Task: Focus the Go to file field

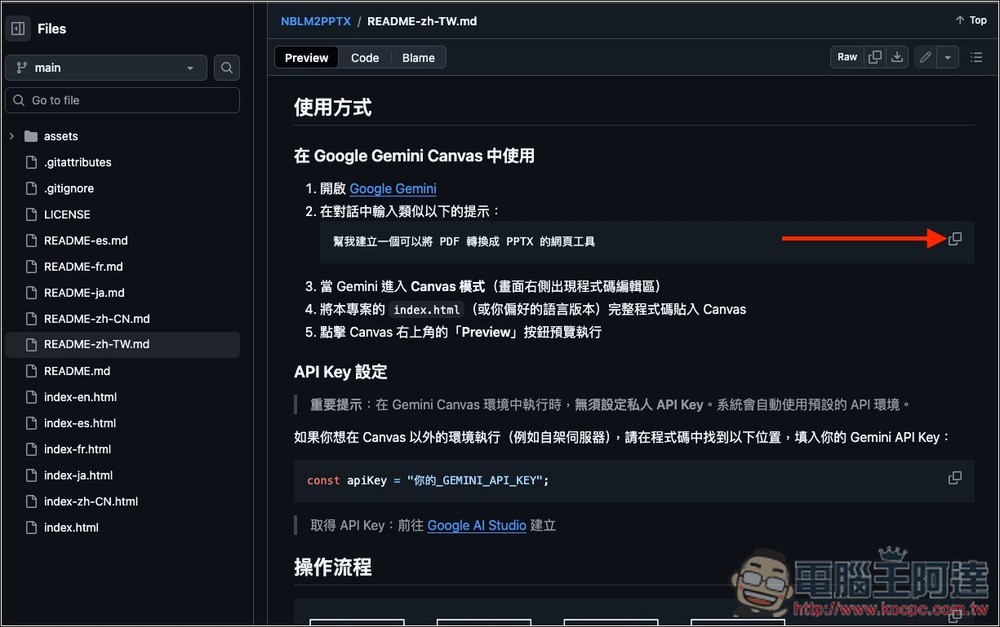Action: point(122,100)
